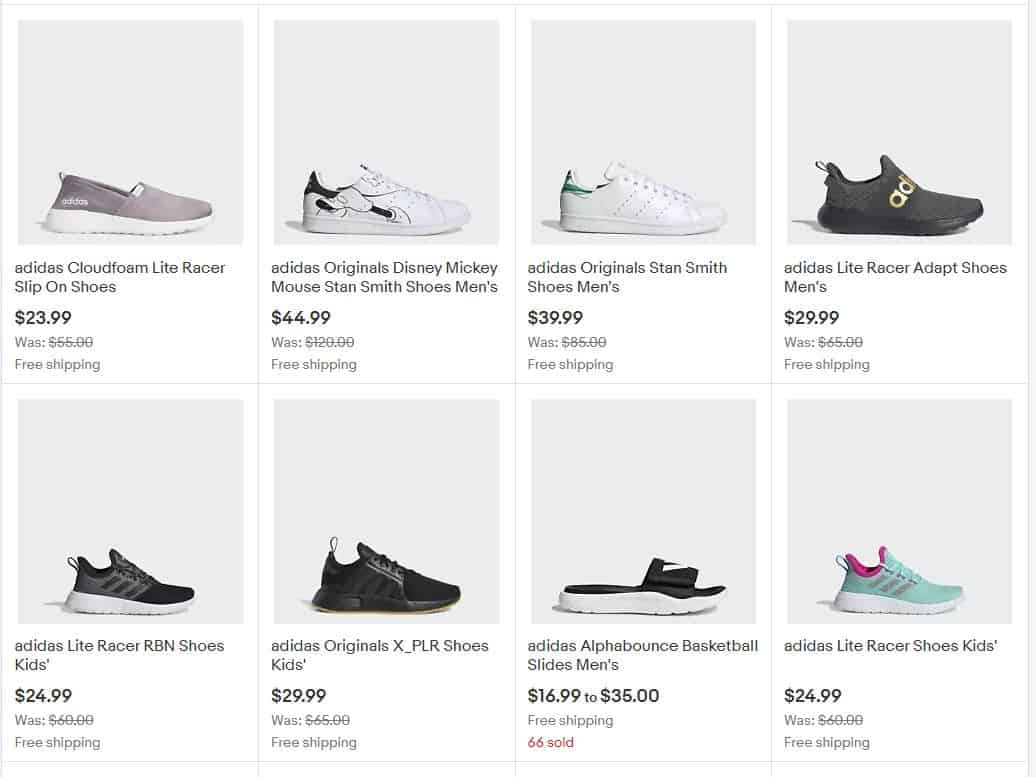Click the black Lite Racer RBN Kids' image

point(130,510)
